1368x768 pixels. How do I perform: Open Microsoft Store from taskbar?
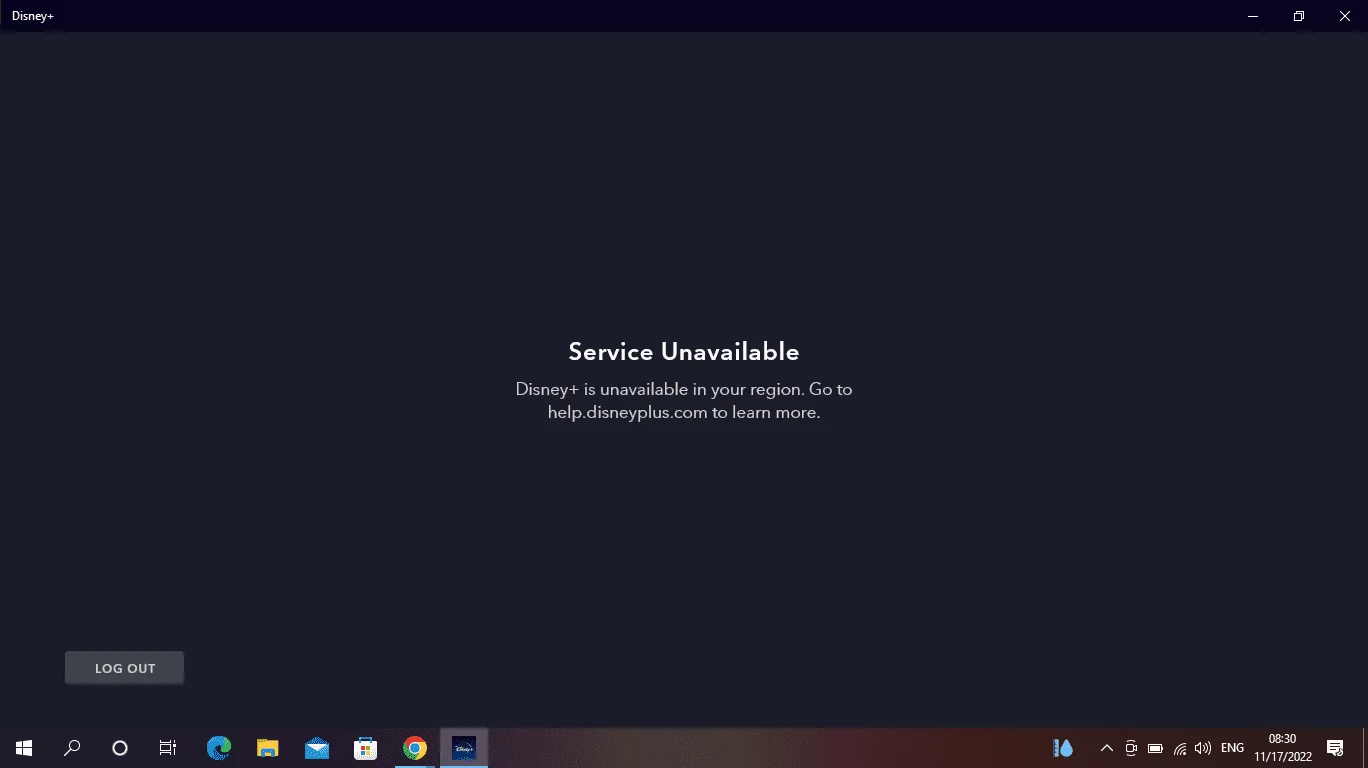pyautogui.click(x=366, y=748)
